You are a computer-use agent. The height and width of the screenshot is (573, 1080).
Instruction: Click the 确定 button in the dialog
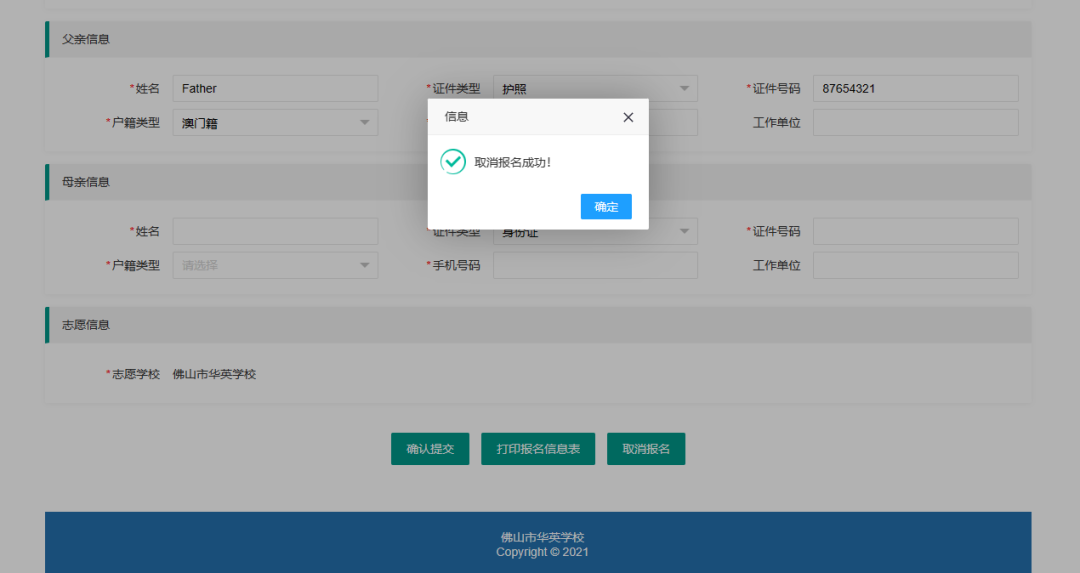click(606, 207)
